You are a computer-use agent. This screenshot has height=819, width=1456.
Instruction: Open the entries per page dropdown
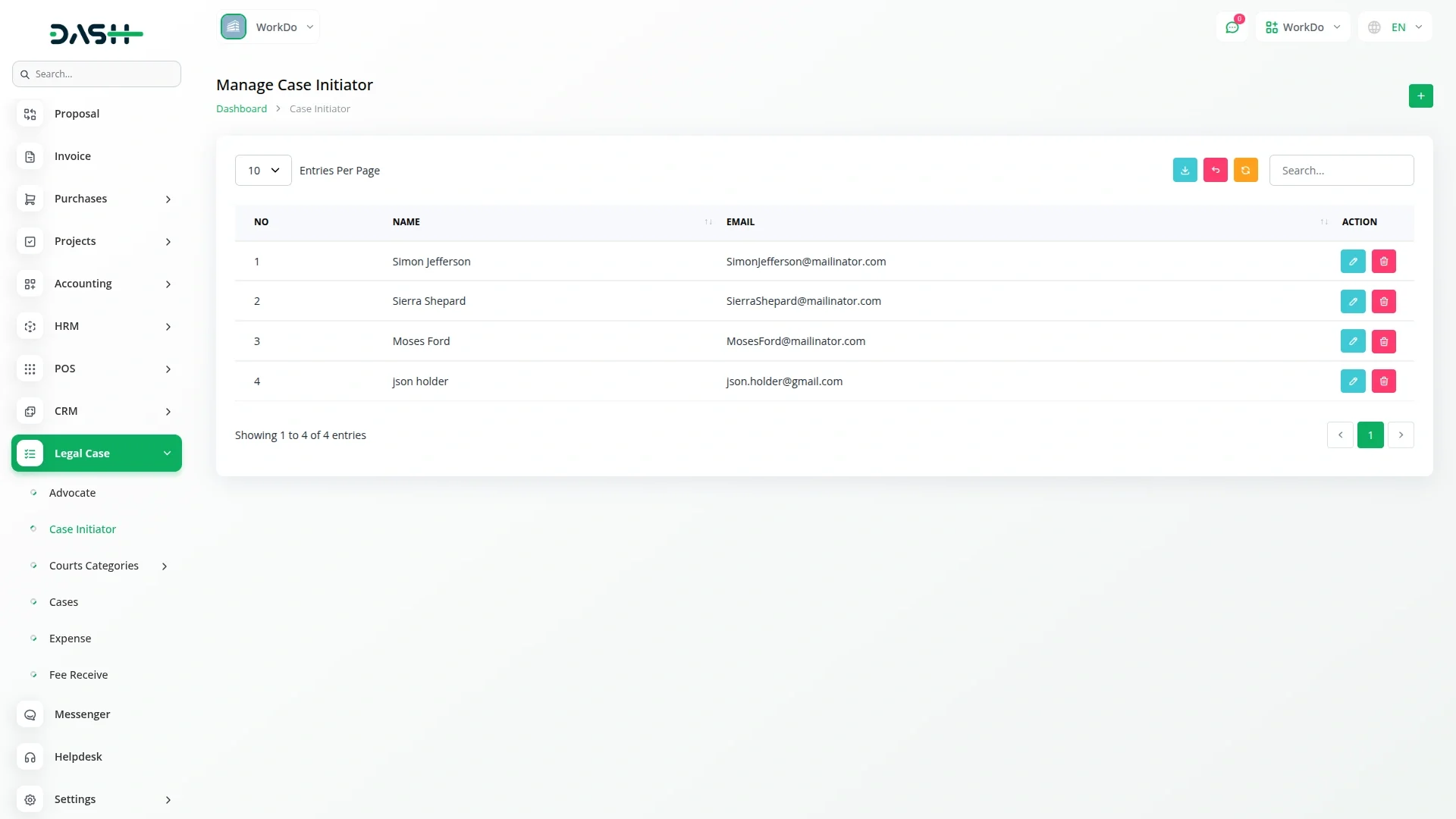(263, 170)
